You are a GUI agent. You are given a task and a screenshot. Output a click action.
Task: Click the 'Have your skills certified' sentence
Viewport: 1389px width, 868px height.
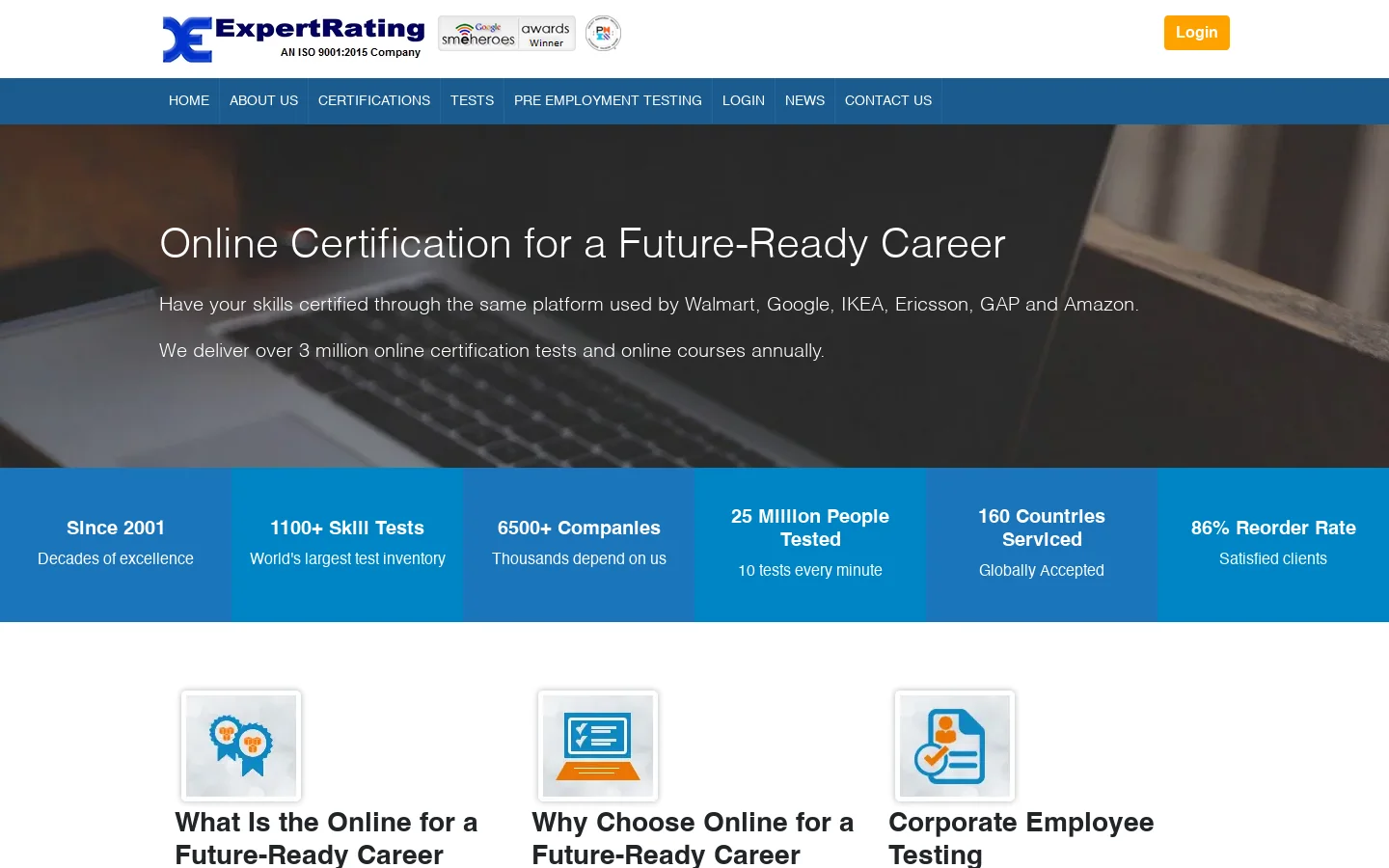click(649, 305)
